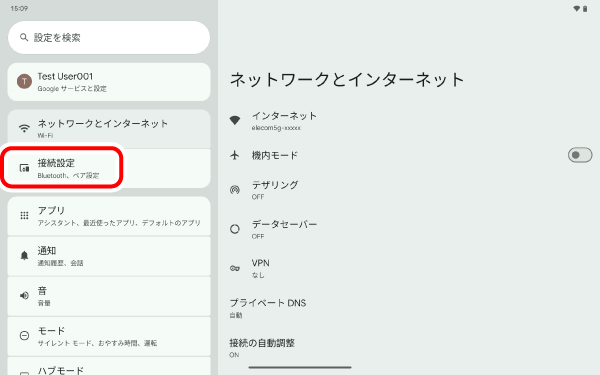
Task: Open the Test User001 avatar icon
Action: point(24,82)
